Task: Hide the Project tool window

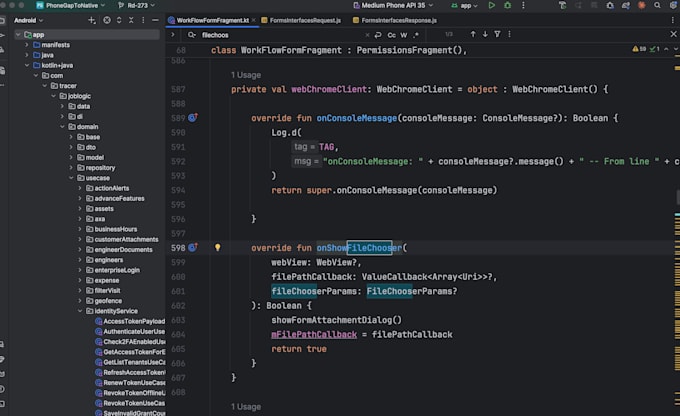Action: (x=155, y=20)
